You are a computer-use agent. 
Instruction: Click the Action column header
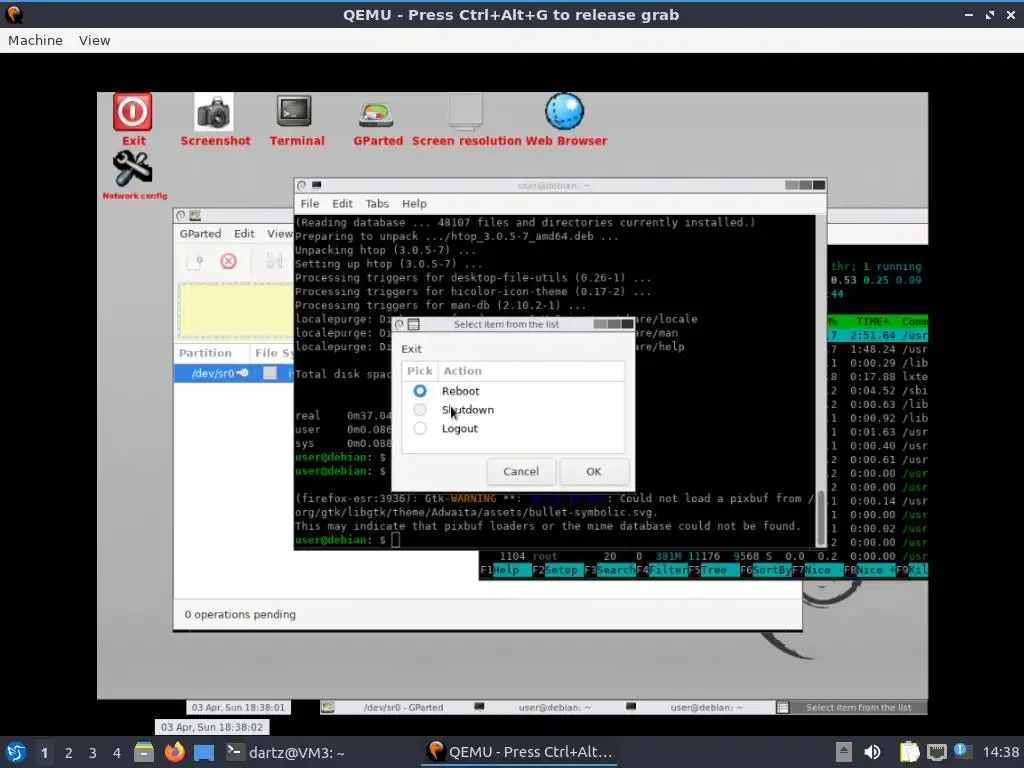pyautogui.click(x=462, y=371)
